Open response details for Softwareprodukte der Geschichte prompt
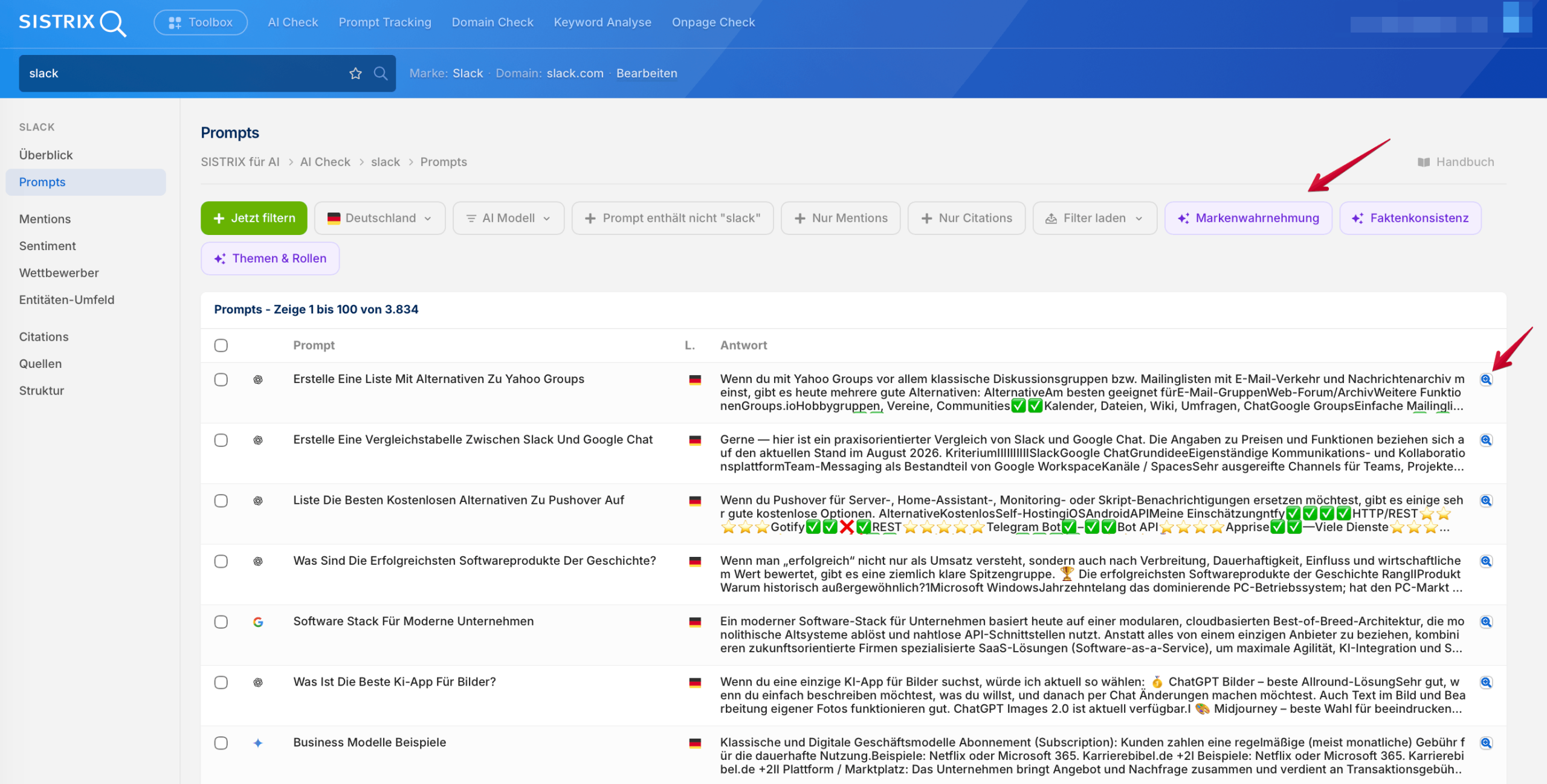Screen dimensions: 1547x784 (1486, 561)
